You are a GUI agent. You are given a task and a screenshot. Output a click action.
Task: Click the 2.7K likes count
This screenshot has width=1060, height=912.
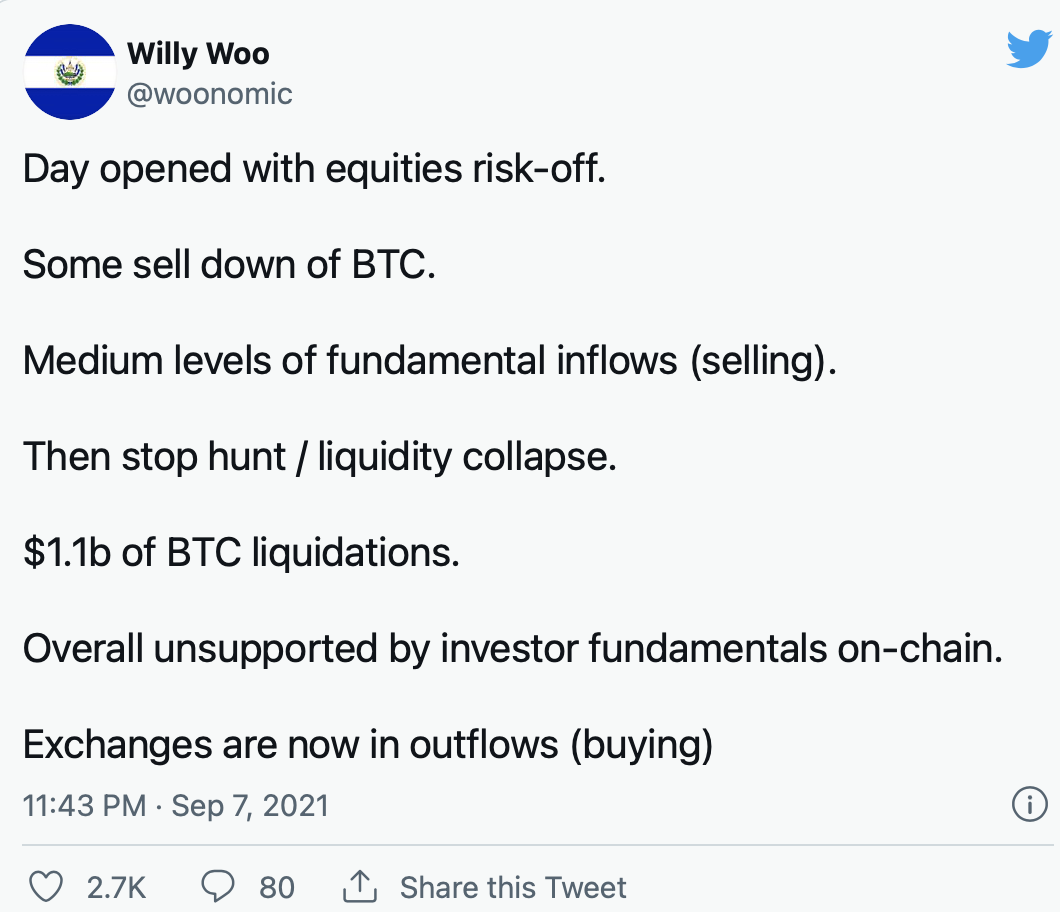point(116,887)
